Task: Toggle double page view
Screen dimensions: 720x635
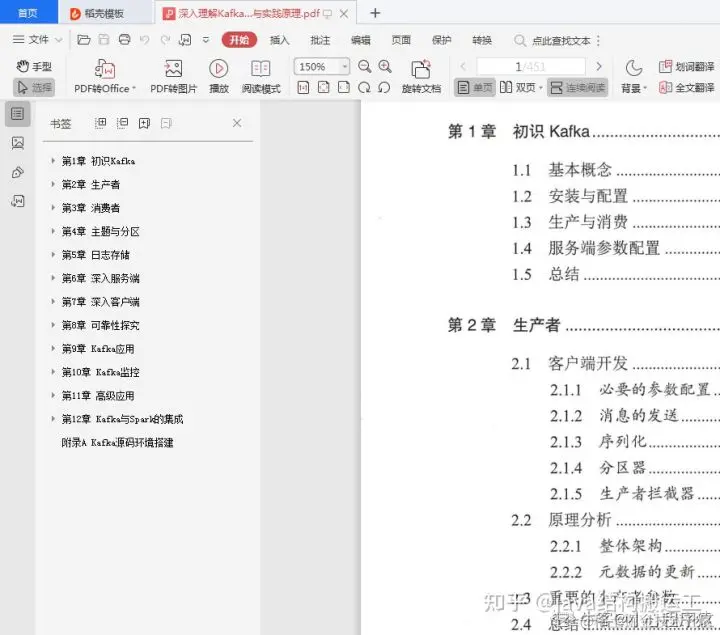Action: click(x=521, y=87)
